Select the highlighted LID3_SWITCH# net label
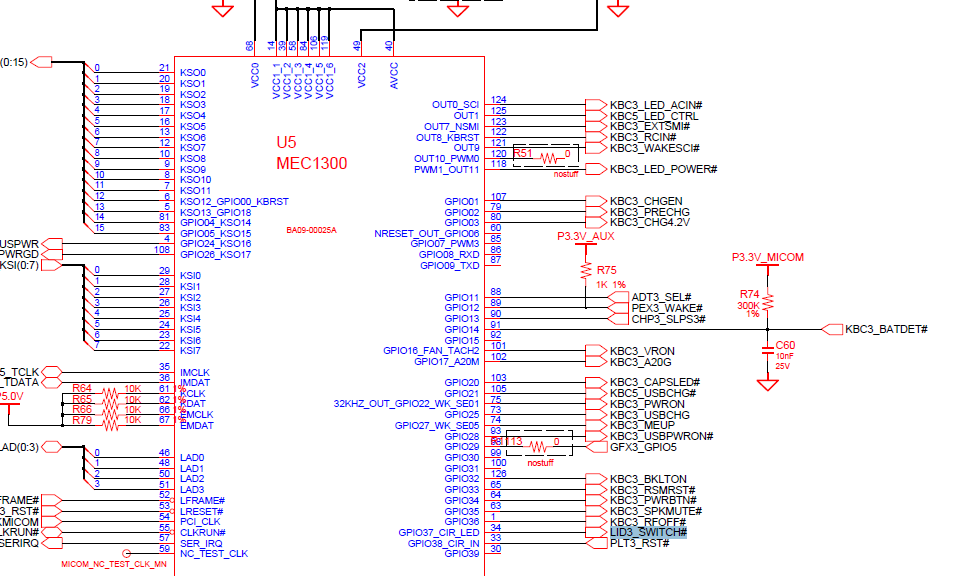The height and width of the screenshot is (576, 962). (648, 532)
